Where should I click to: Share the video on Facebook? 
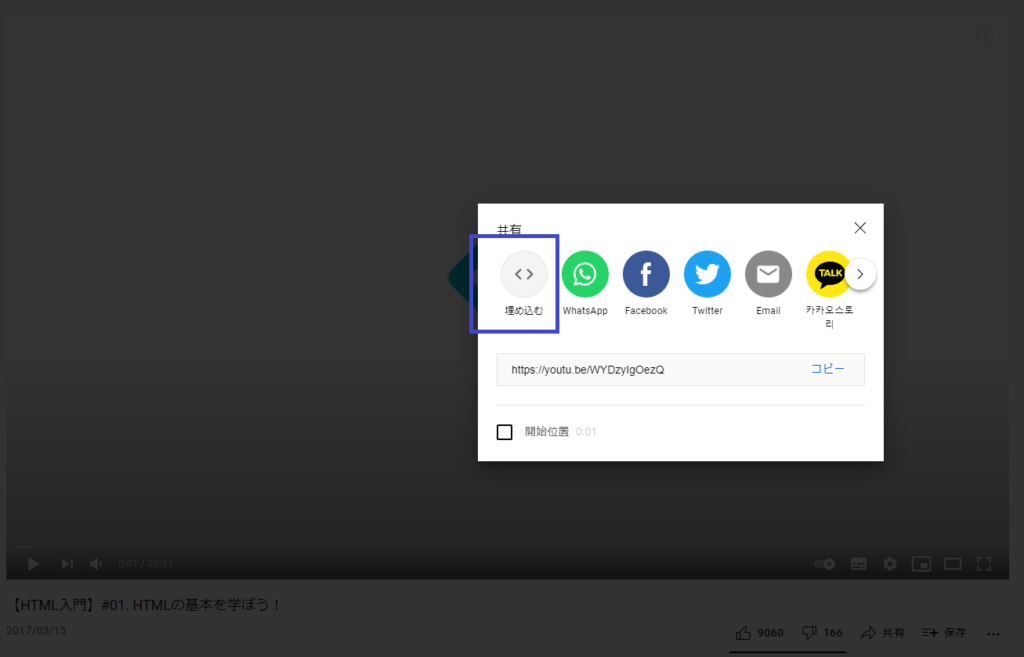[x=646, y=274]
